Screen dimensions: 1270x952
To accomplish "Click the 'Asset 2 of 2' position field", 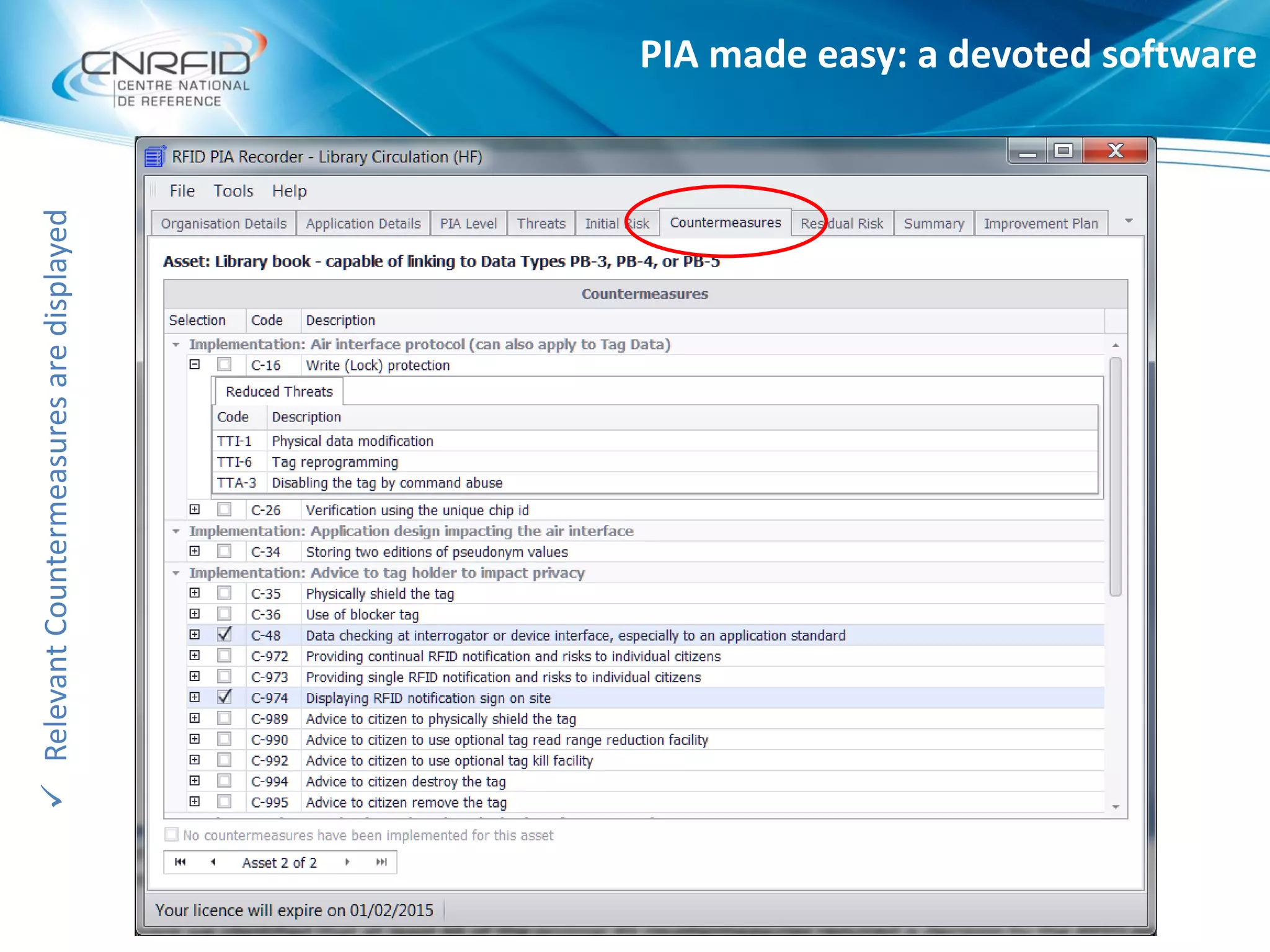I will tap(280, 863).
